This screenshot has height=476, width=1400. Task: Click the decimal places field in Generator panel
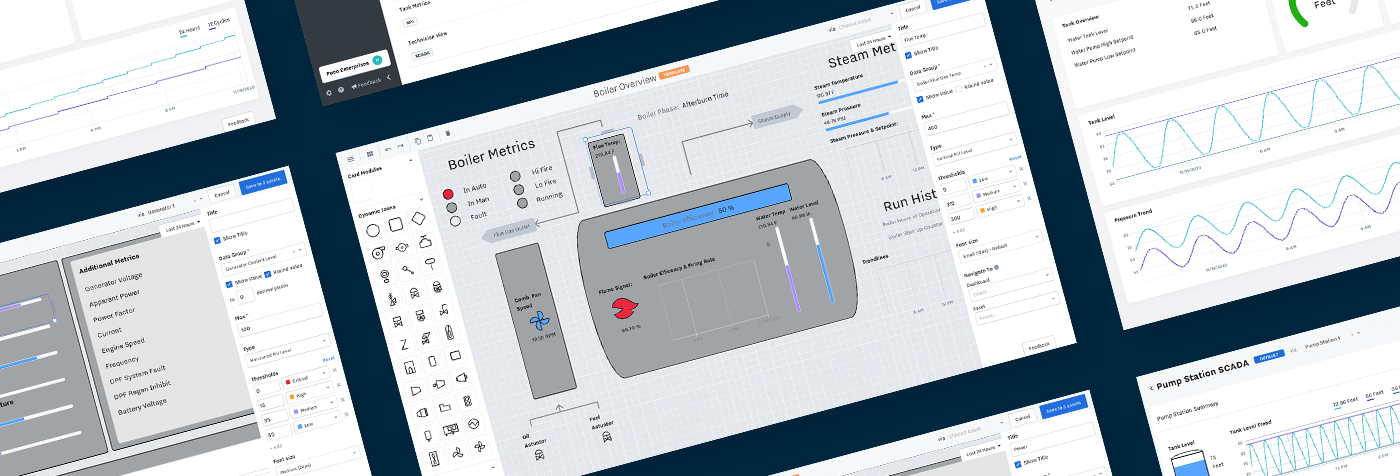pyautogui.click(x=245, y=296)
